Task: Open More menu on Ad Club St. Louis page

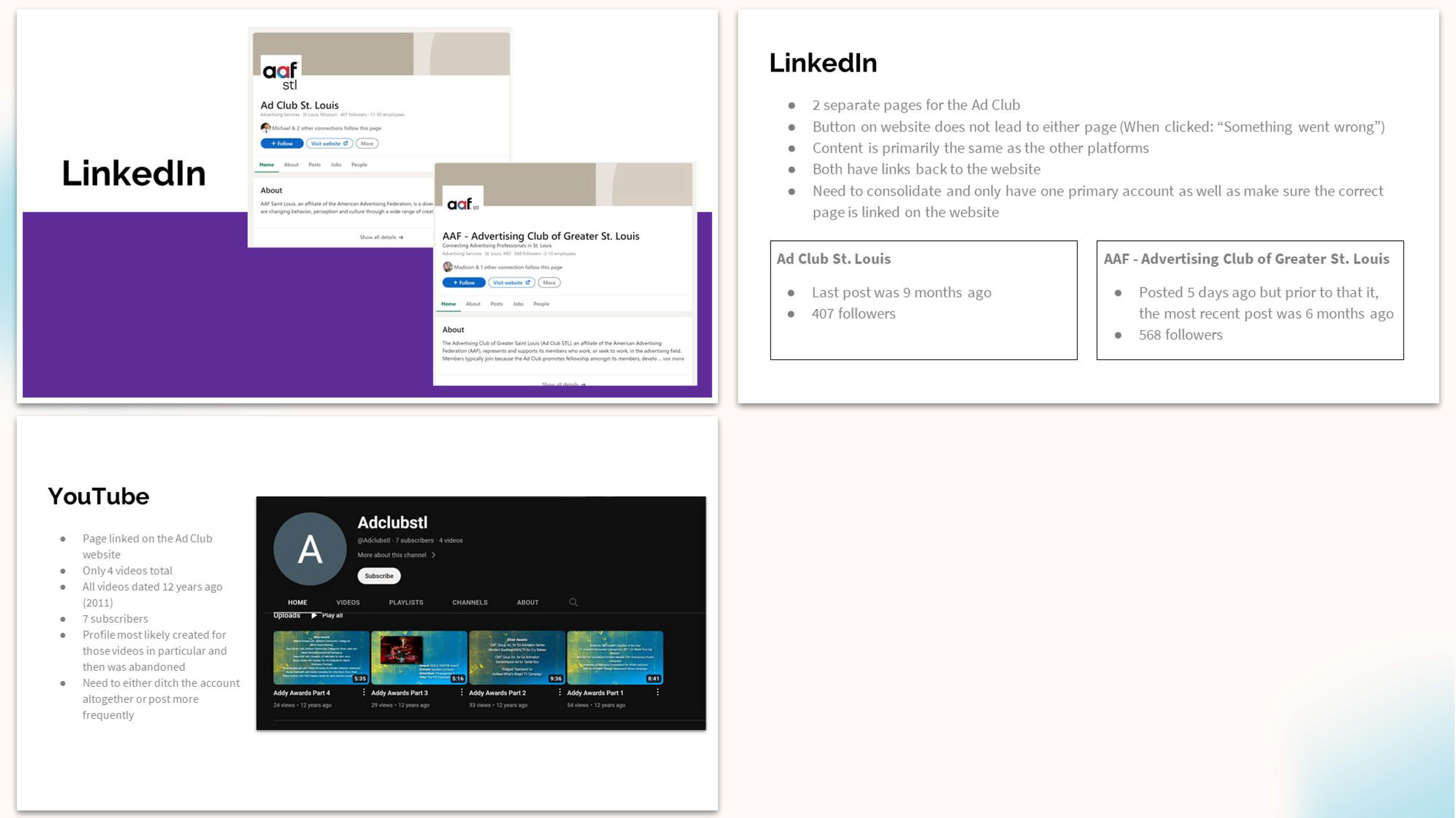Action: [367, 144]
